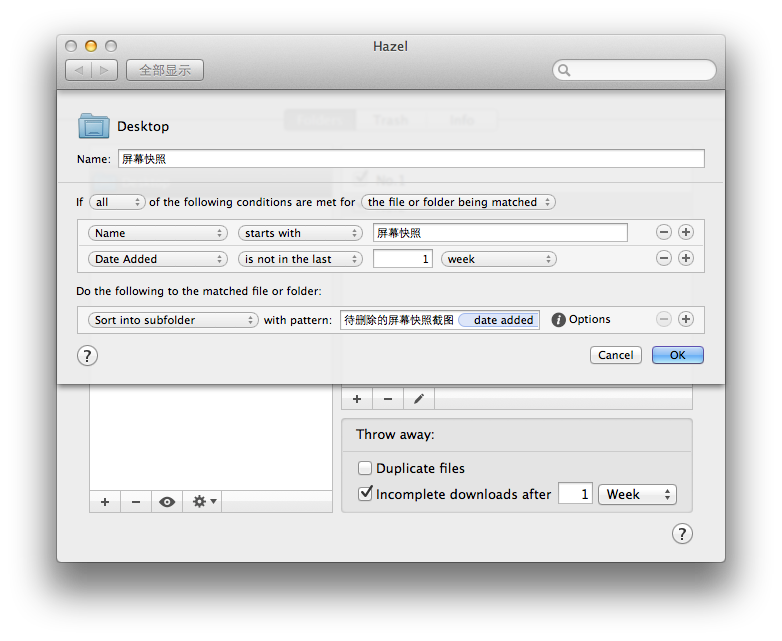This screenshot has height=641, width=782.
Task: Click the Cancel button
Action: point(615,355)
